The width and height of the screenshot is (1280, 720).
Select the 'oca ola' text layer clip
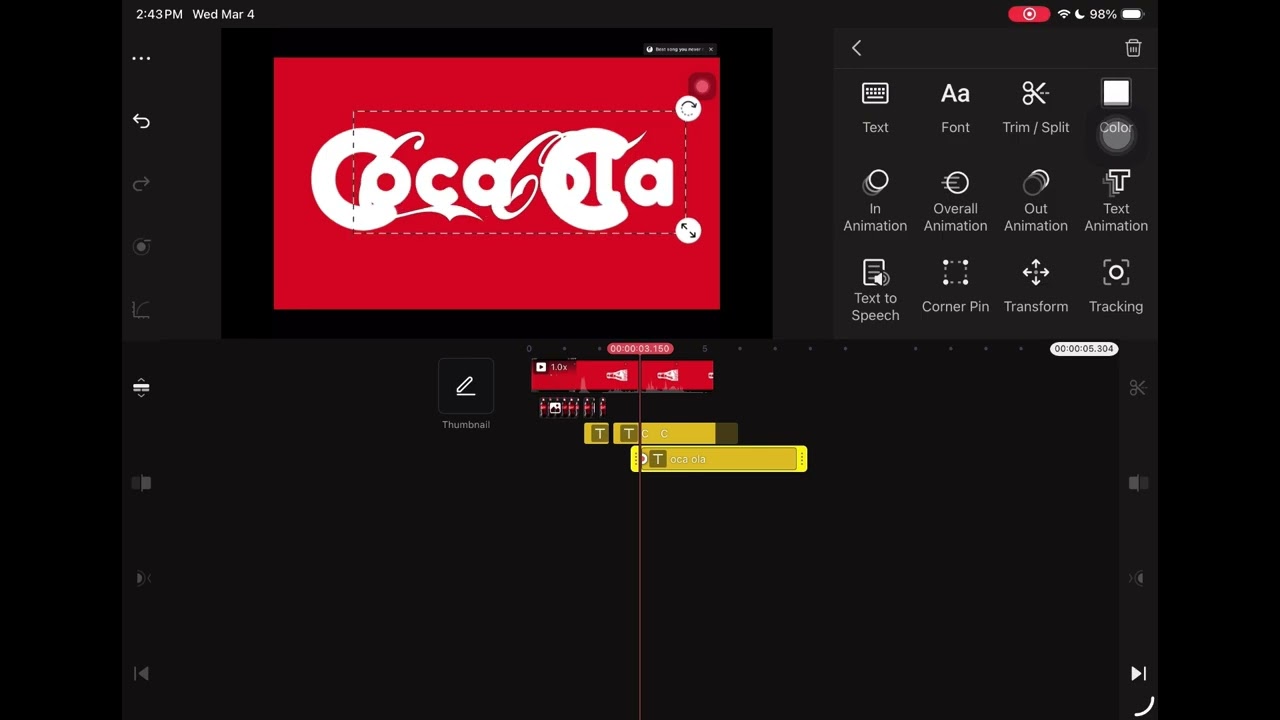[x=719, y=459]
